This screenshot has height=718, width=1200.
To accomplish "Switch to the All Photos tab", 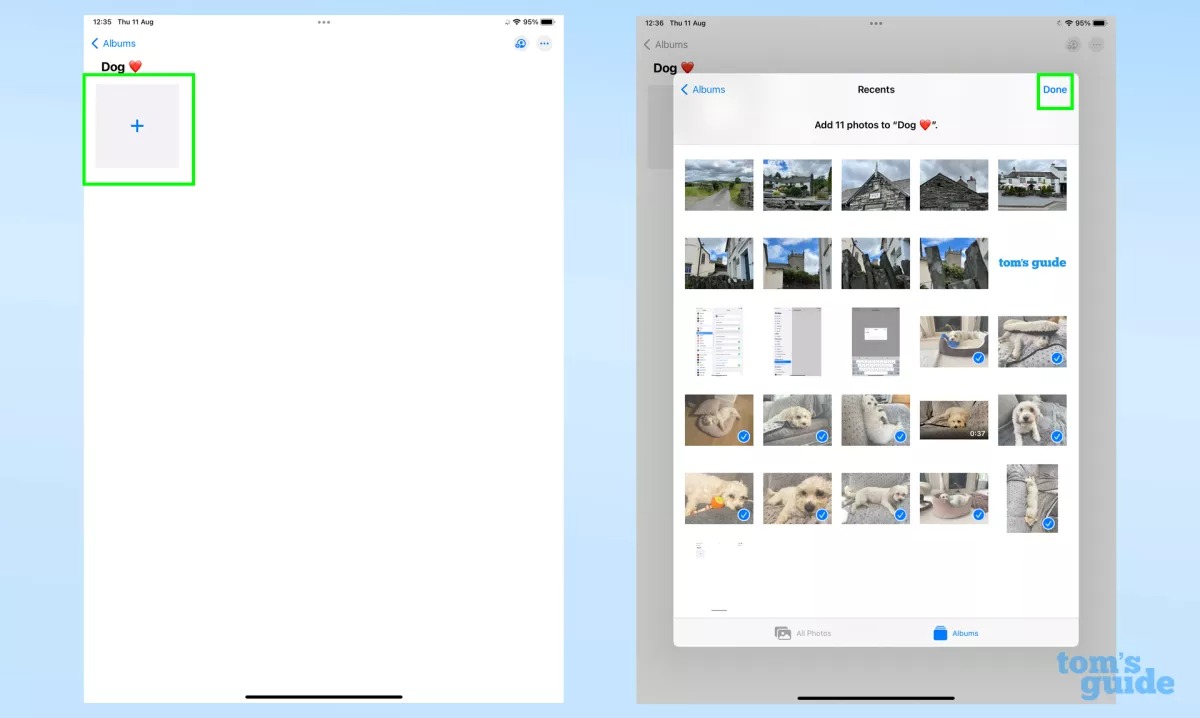I will click(804, 632).
